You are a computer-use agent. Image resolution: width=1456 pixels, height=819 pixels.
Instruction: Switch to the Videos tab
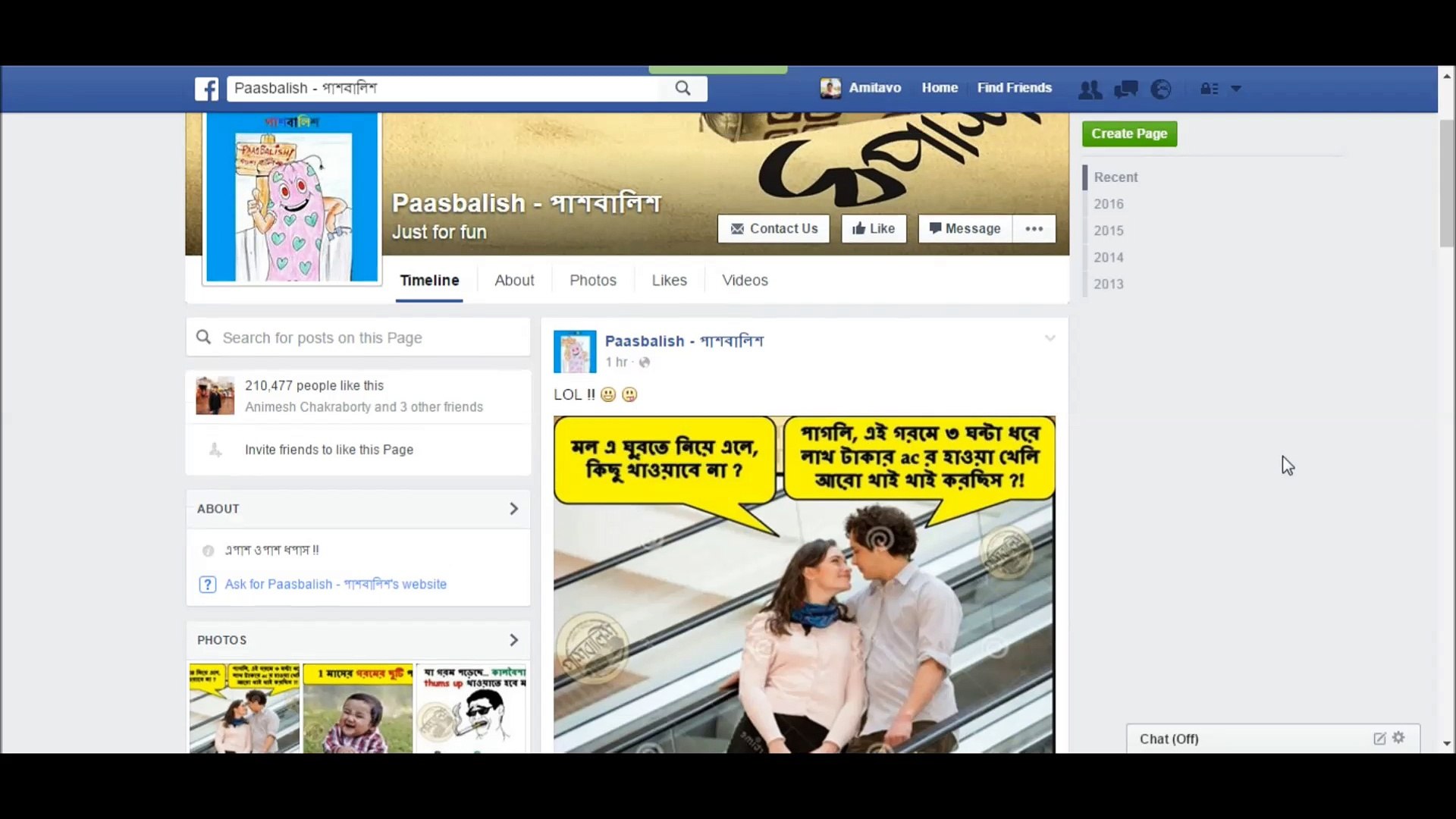coord(745,281)
